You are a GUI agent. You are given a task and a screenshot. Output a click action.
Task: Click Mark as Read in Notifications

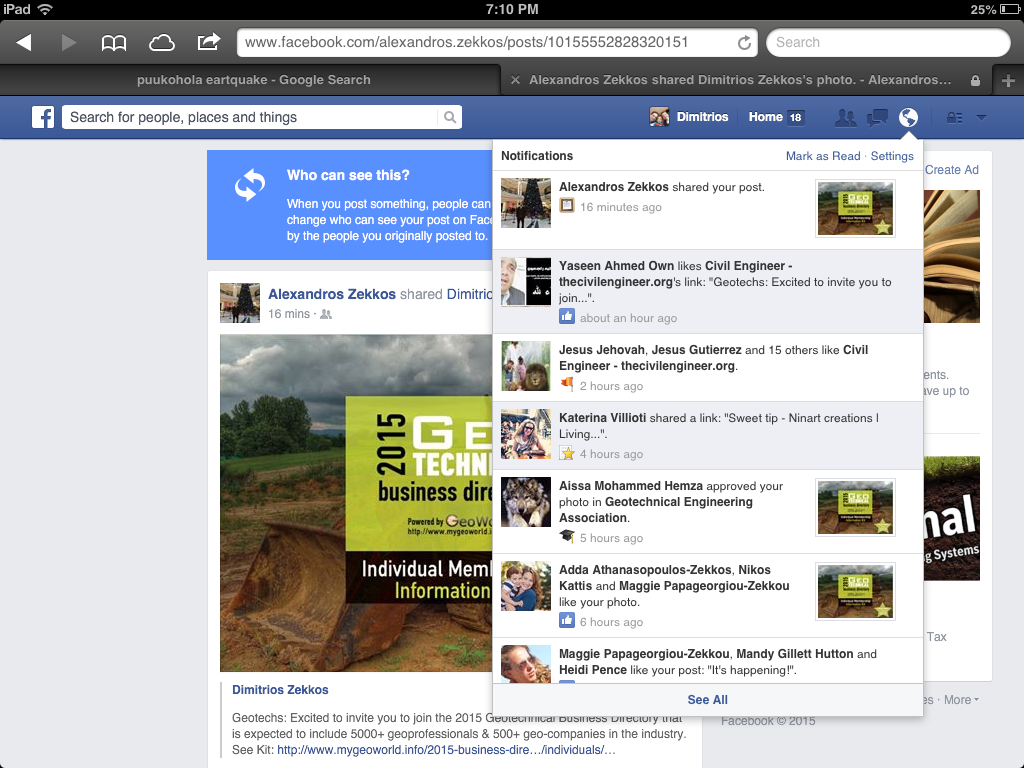[x=823, y=156]
